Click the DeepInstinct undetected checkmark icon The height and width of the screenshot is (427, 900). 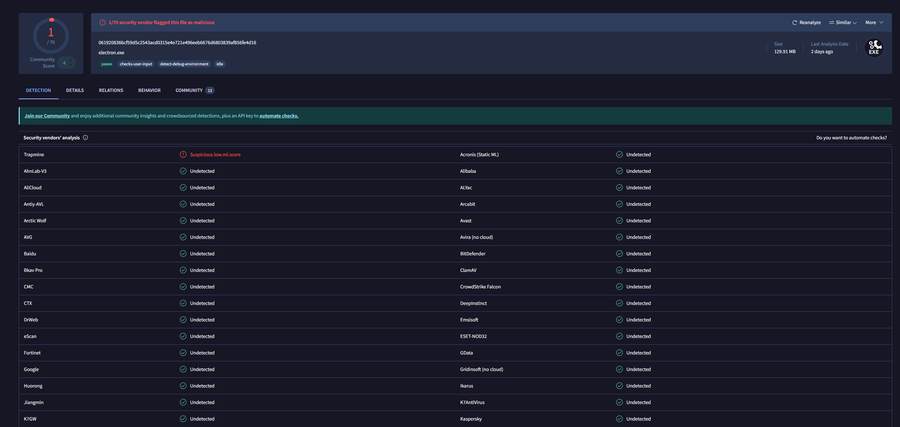619,303
